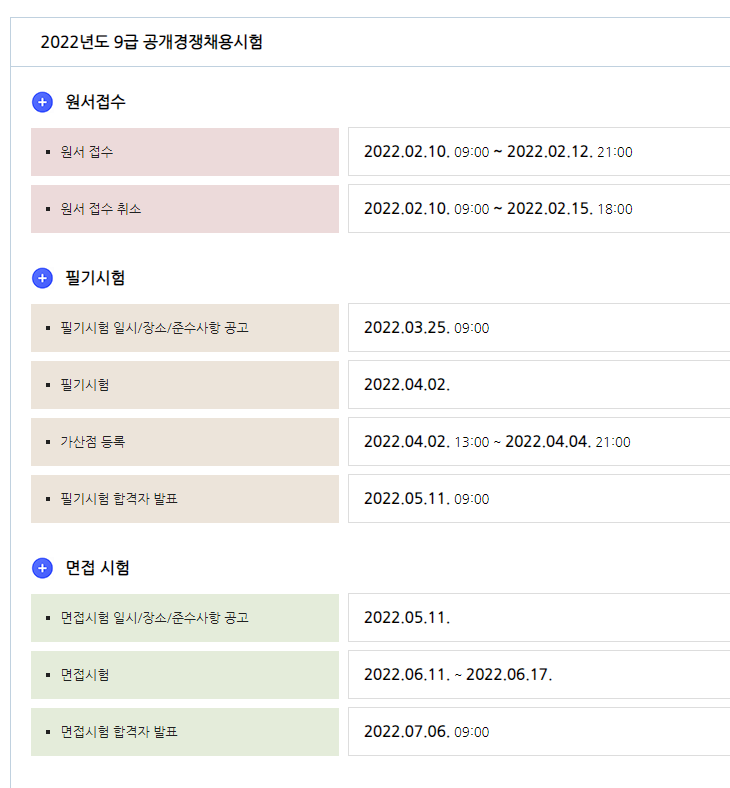The width and height of the screenshot is (730, 788).
Task: Click the 면접 시험 section heading
Action: (x=104, y=568)
